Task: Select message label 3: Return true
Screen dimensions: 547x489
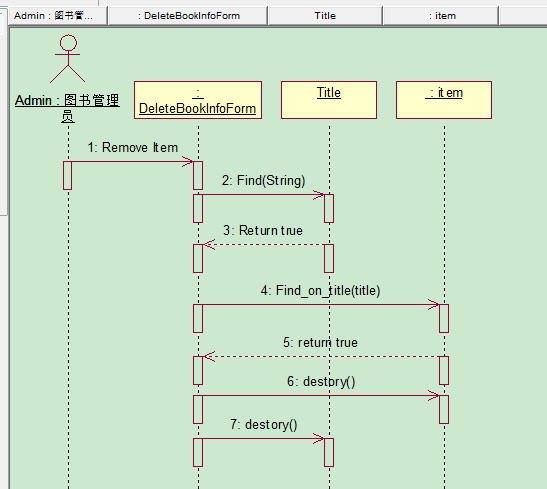Action: (263, 231)
